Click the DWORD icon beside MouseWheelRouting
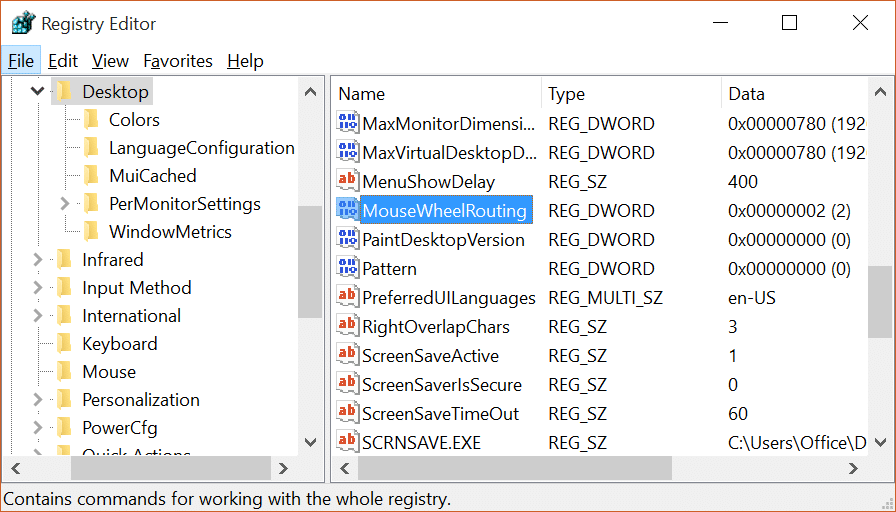 click(347, 210)
